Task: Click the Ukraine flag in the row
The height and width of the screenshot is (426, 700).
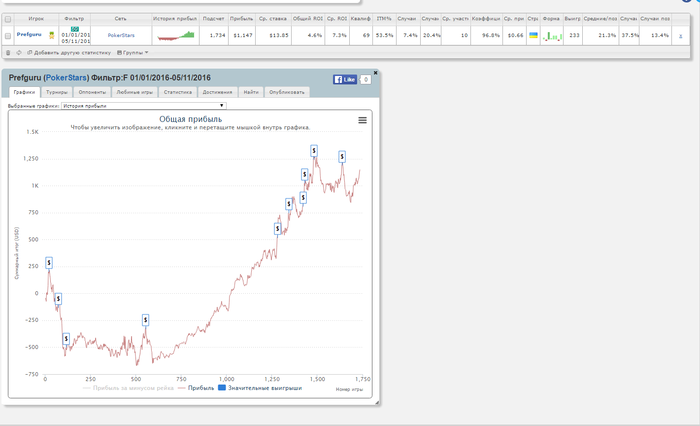Action: [533, 35]
